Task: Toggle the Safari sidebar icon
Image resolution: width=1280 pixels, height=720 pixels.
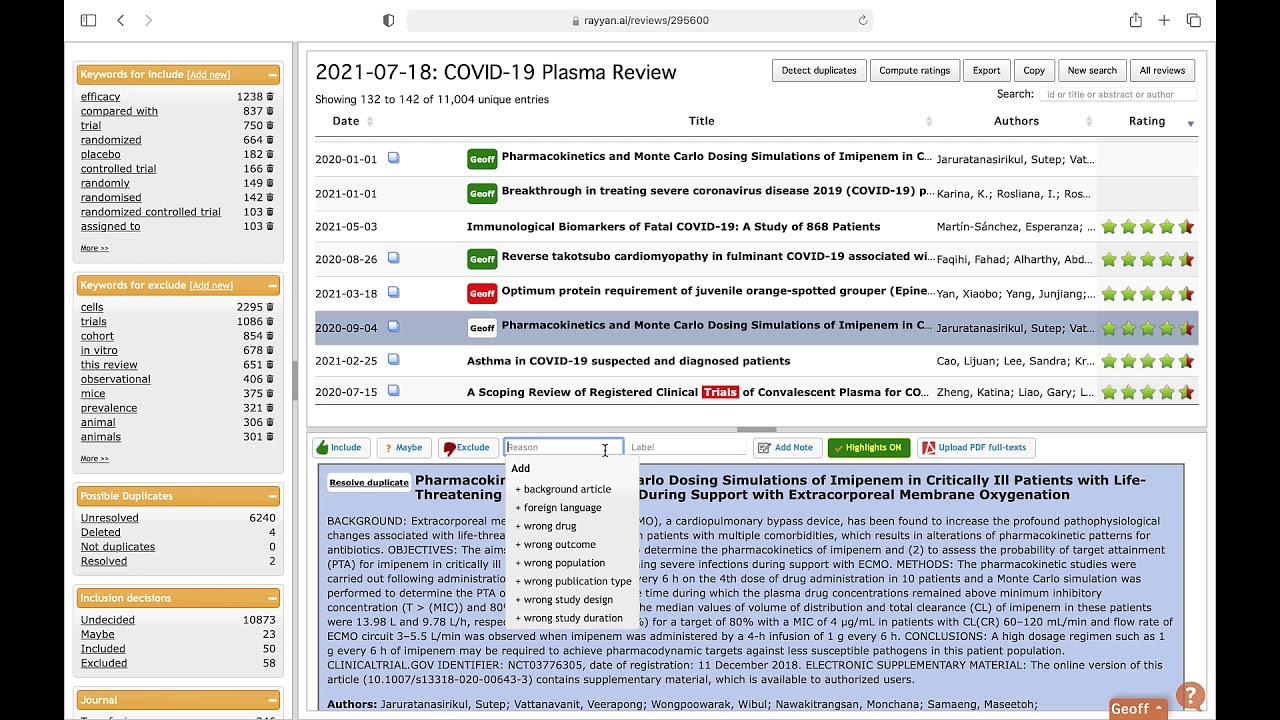Action: click(x=88, y=20)
